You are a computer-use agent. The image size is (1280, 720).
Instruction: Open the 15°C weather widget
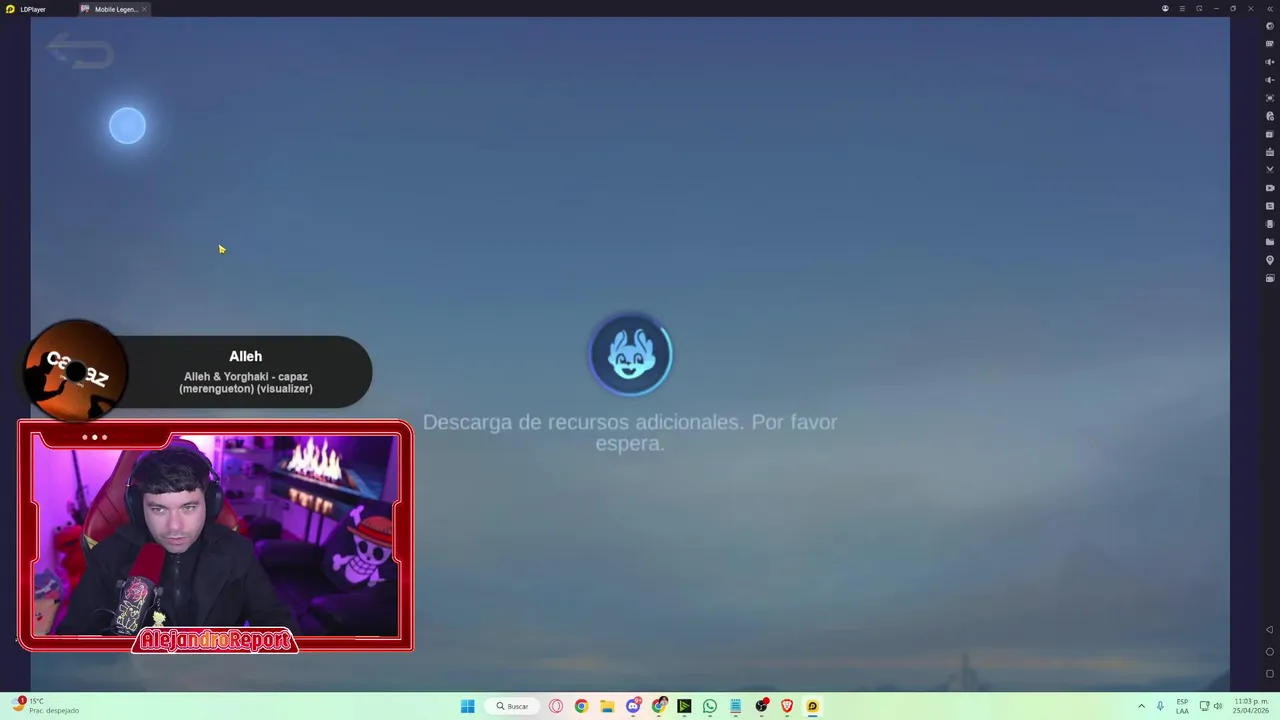[45, 706]
